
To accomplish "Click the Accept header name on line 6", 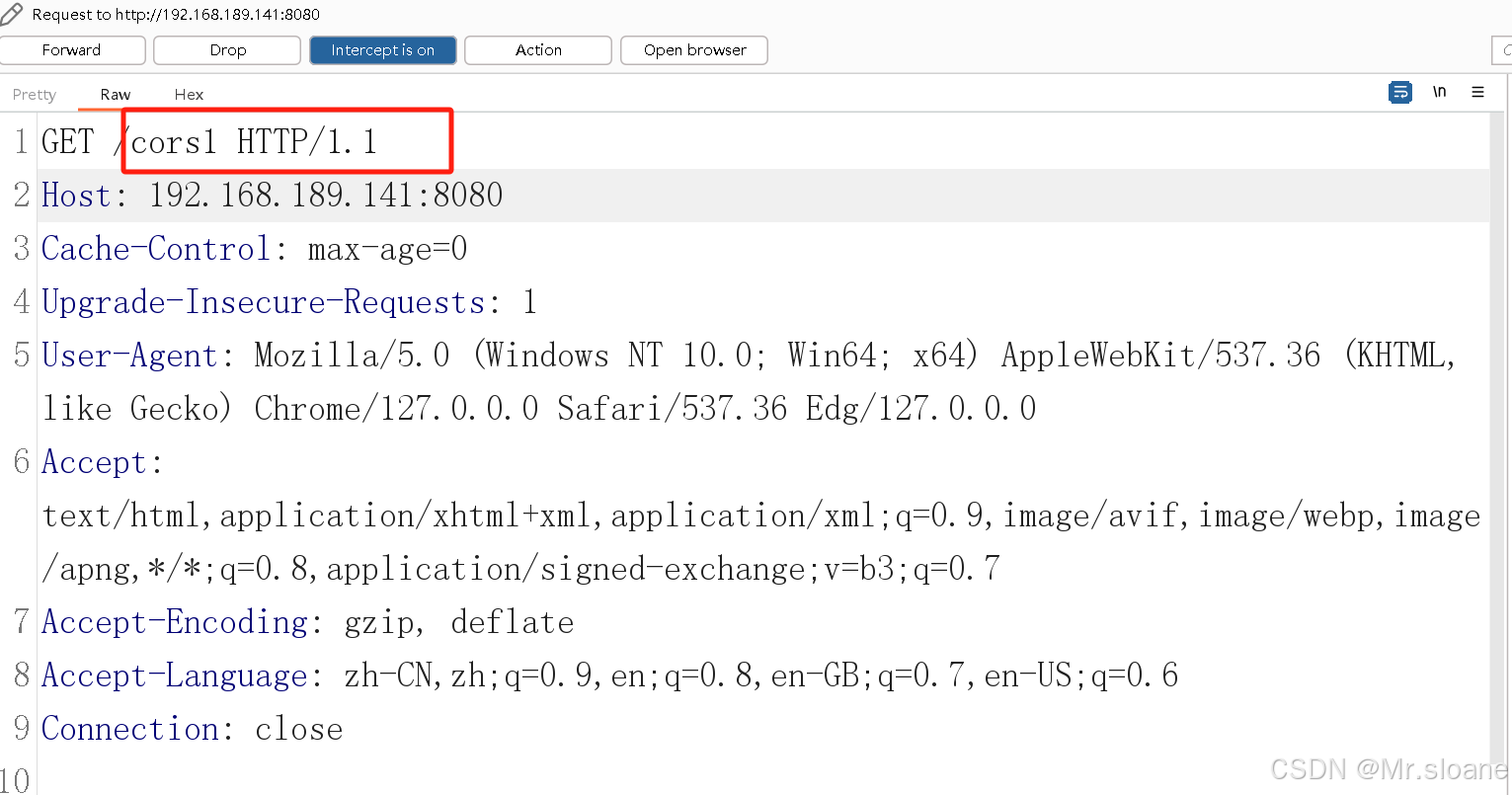I will pos(94,462).
